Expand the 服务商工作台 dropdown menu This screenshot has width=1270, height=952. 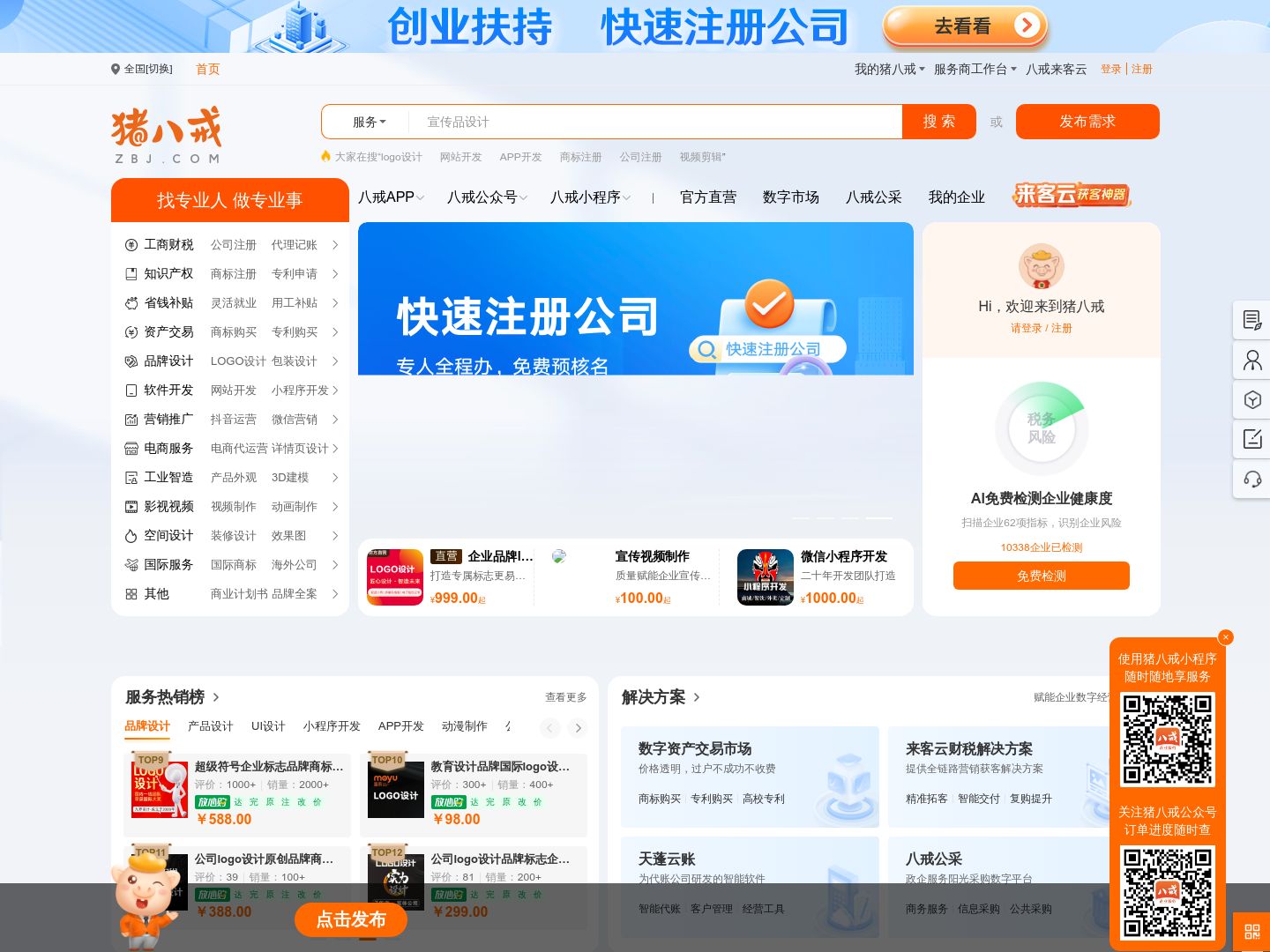pyautogui.click(x=975, y=69)
